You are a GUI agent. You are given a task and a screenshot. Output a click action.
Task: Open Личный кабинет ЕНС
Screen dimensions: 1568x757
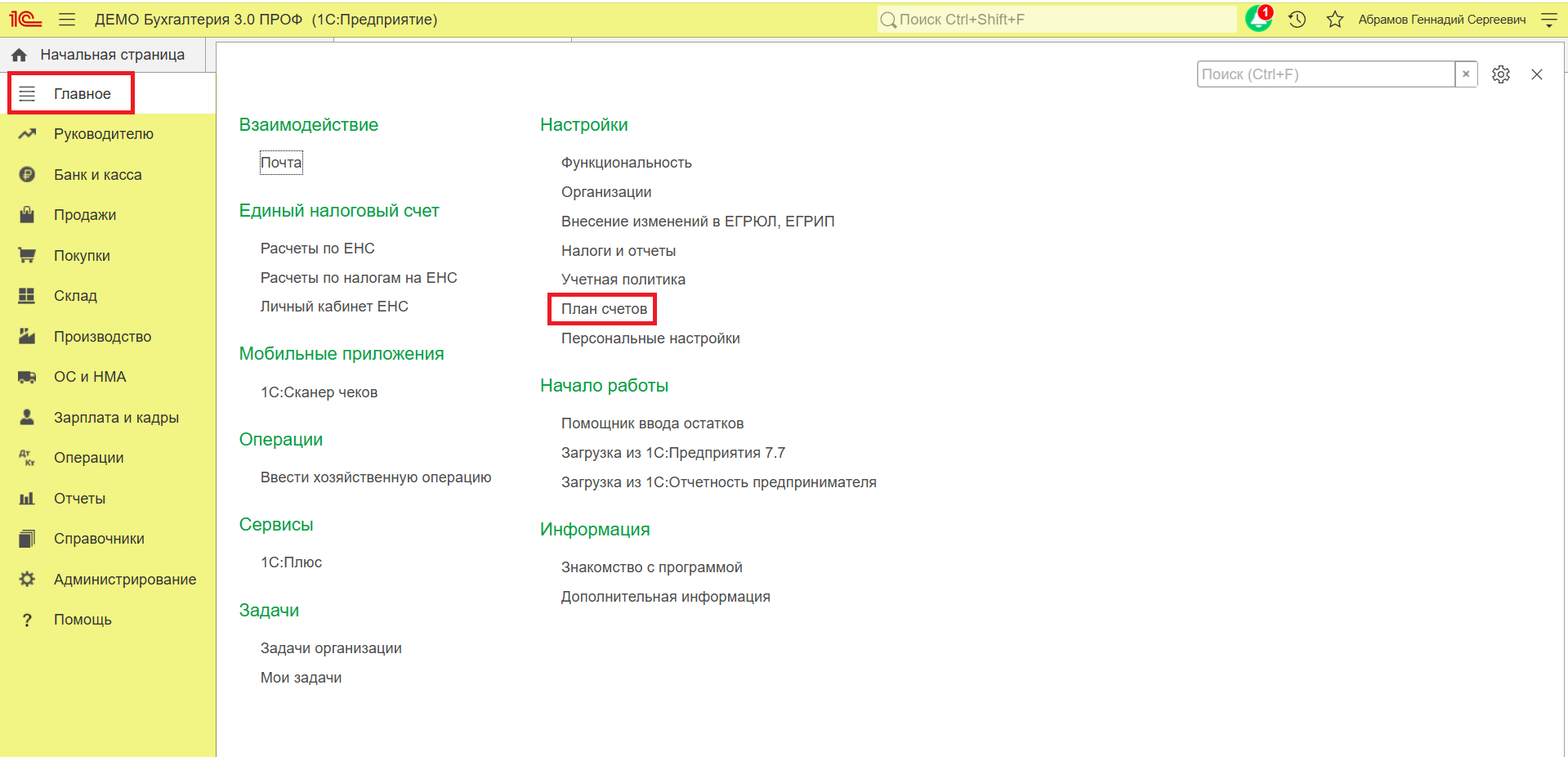(x=334, y=307)
